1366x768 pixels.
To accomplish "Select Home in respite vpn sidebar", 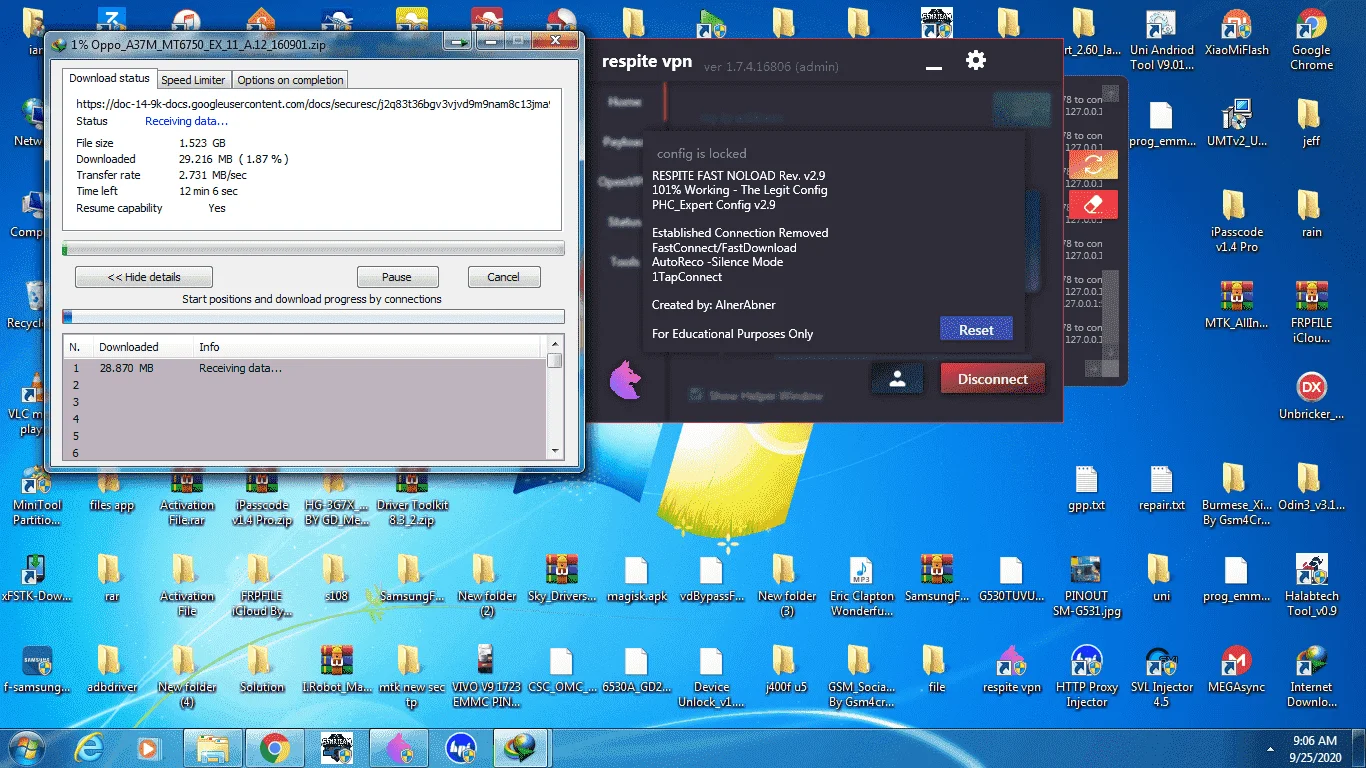I will pyautogui.click(x=625, y=102).
